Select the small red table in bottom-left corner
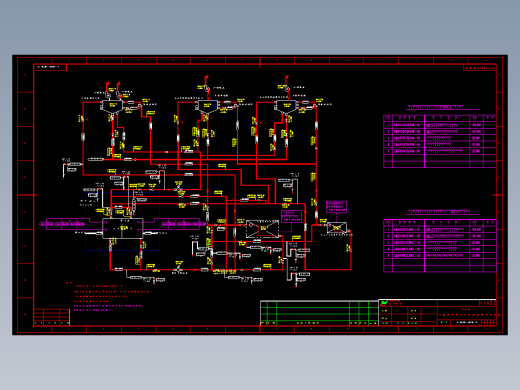This screenshot has height=390, width=520. 52,317
